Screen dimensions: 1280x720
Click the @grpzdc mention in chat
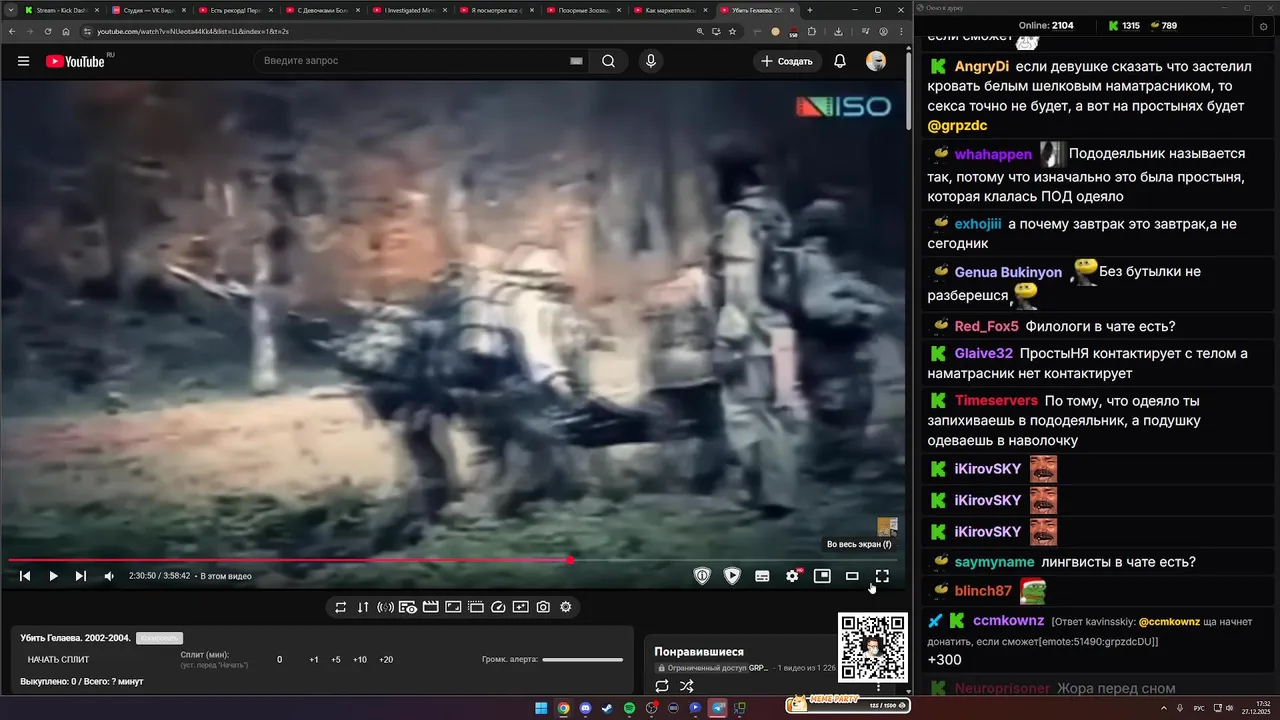coord(957,126)
